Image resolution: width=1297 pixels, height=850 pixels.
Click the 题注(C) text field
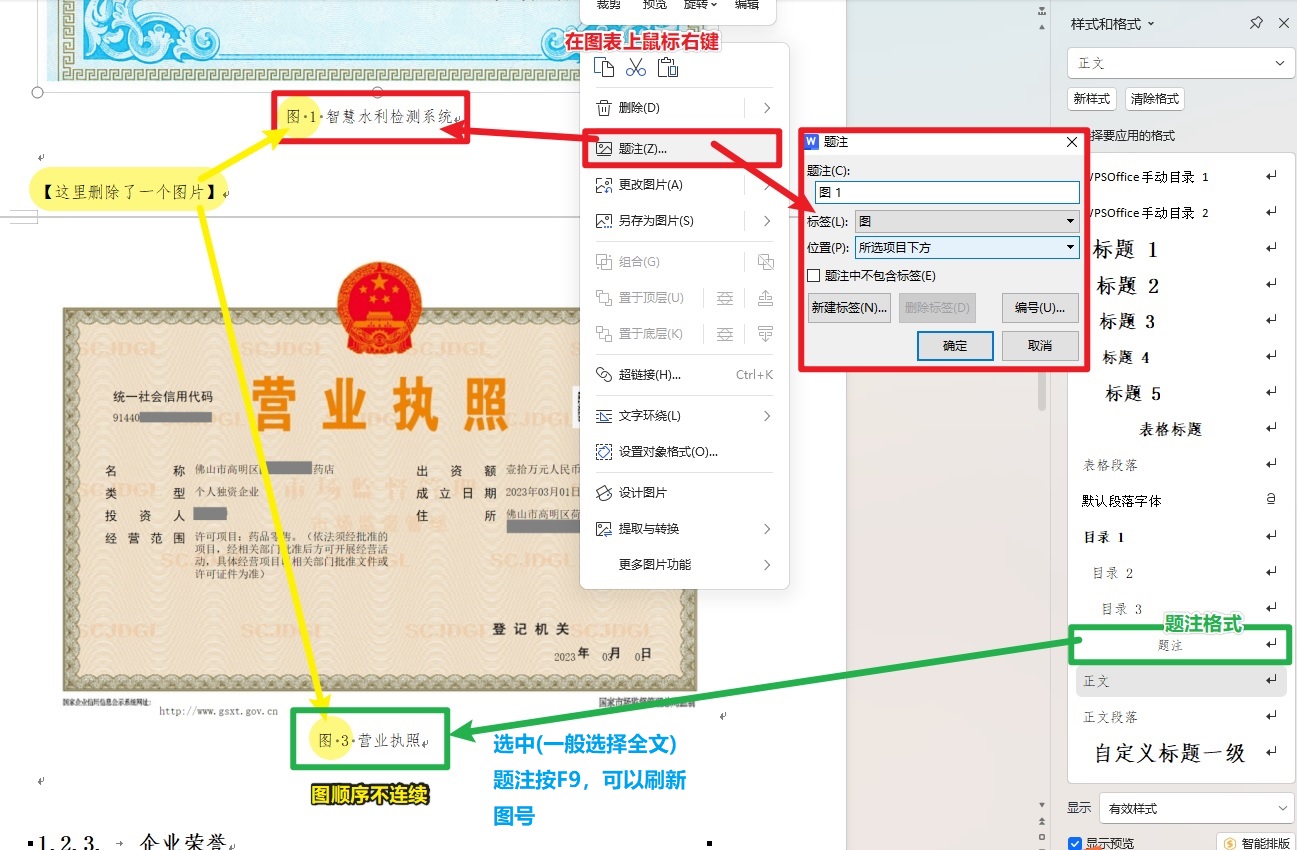pos(947,193)
